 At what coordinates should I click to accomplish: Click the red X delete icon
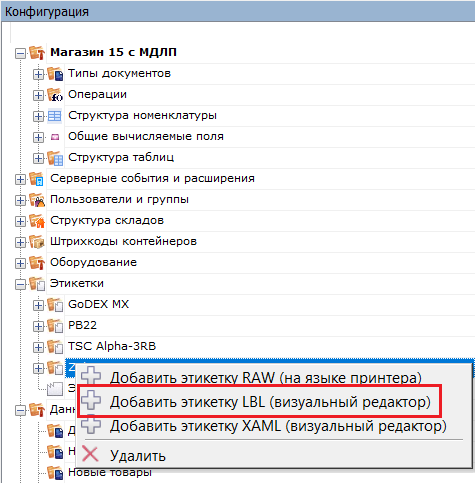pos(90,454)
